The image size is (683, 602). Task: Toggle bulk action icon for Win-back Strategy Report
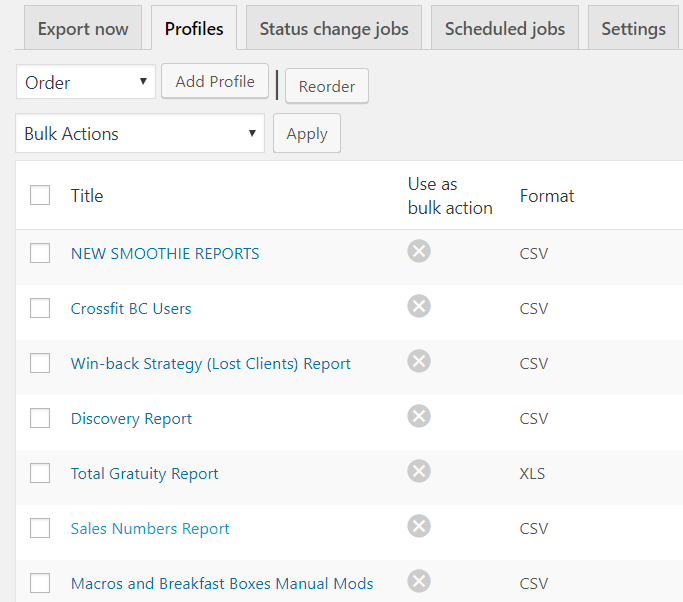[419, 361]
